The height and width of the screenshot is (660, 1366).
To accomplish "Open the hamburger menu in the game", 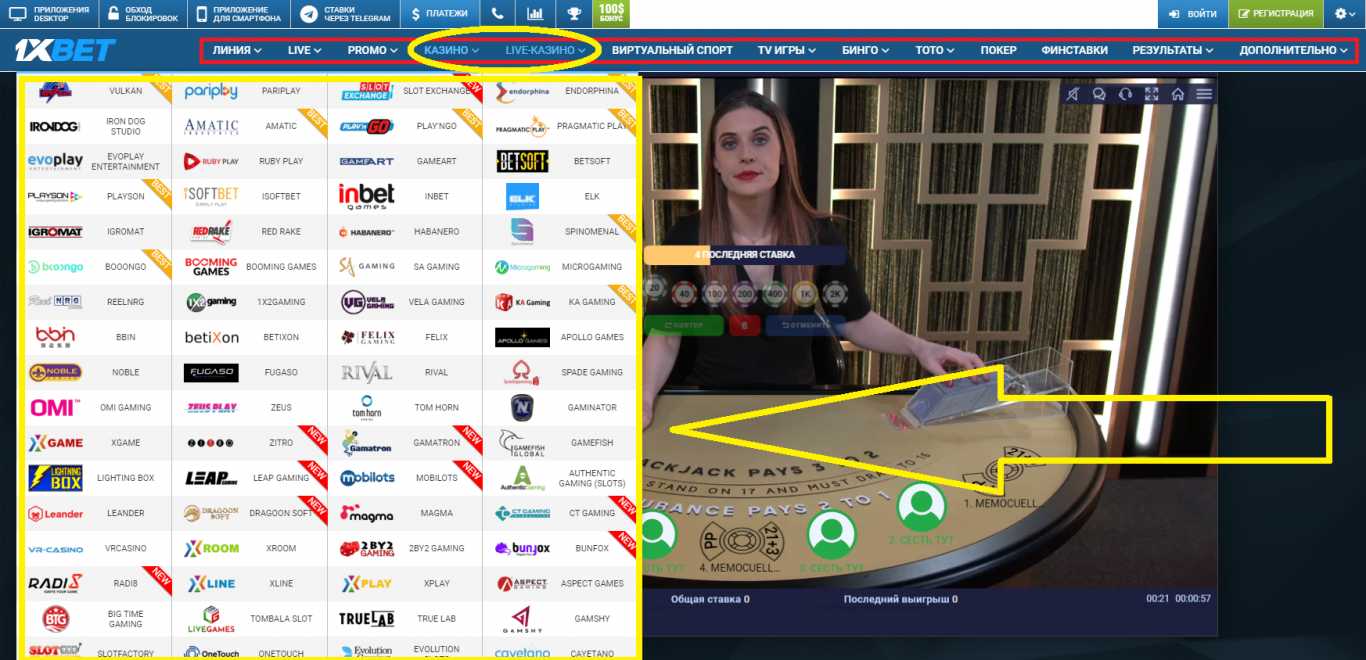I will coord(1204,94).
